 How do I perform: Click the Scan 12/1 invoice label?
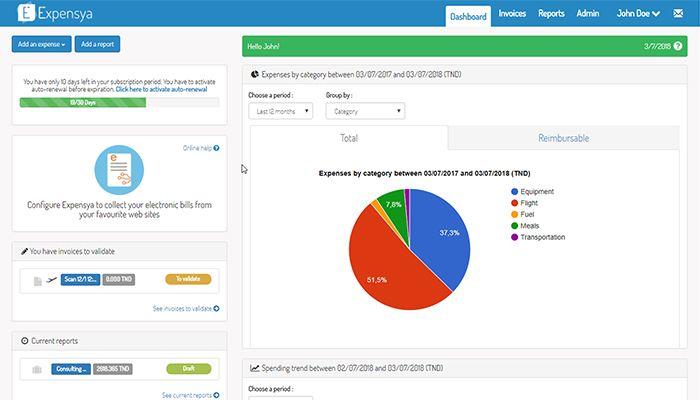click(x=80, y=279)
